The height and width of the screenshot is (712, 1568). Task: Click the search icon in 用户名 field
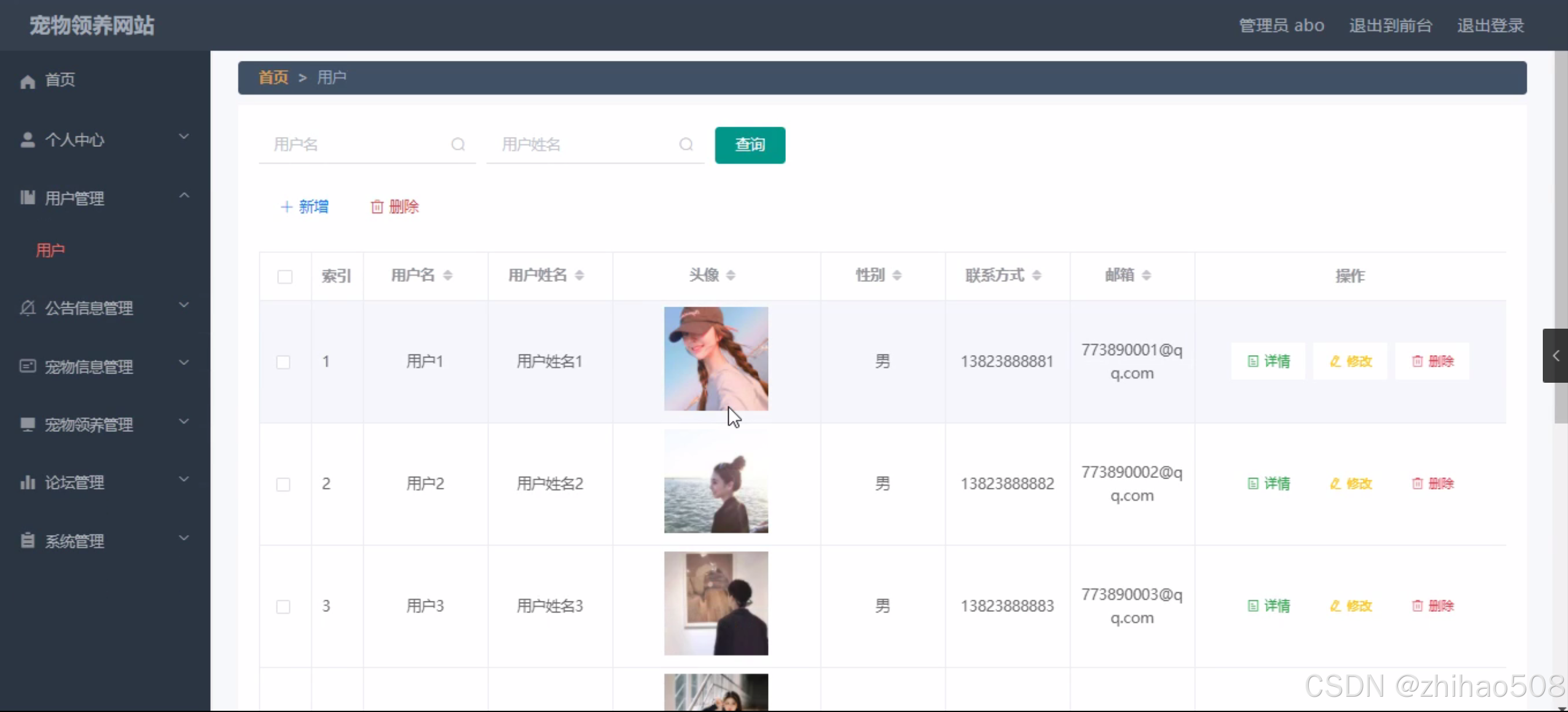458,144
